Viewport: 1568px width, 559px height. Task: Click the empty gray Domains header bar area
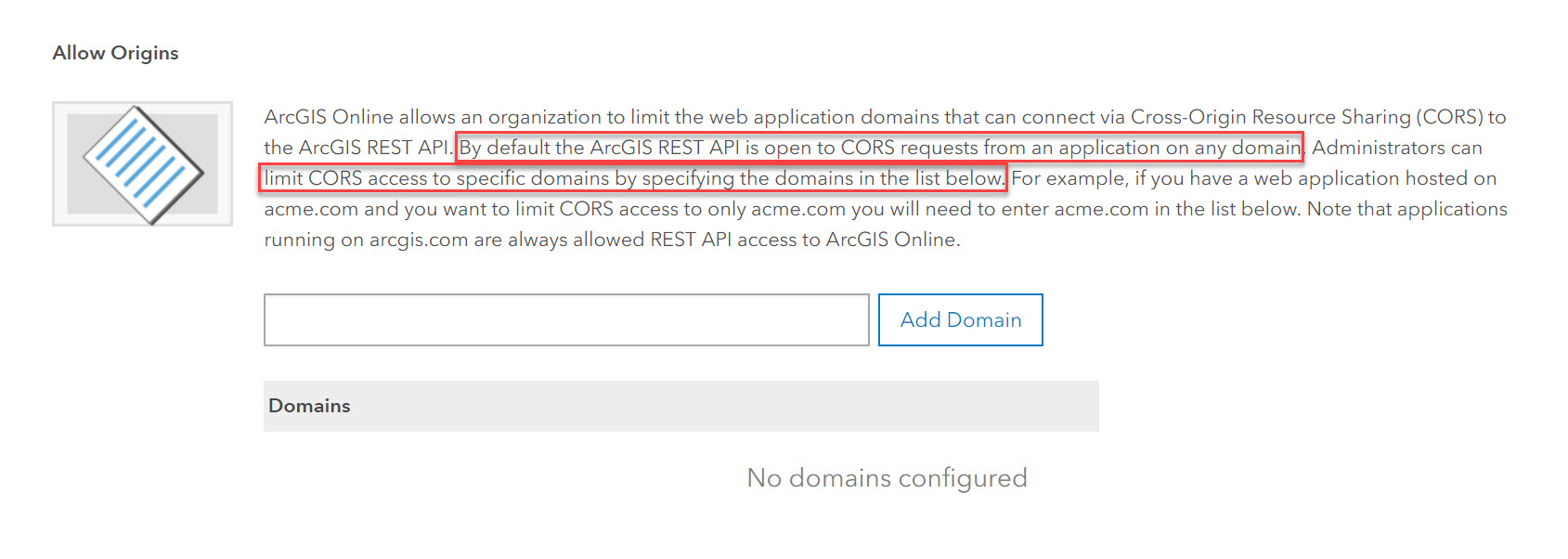tap(743, 406)
